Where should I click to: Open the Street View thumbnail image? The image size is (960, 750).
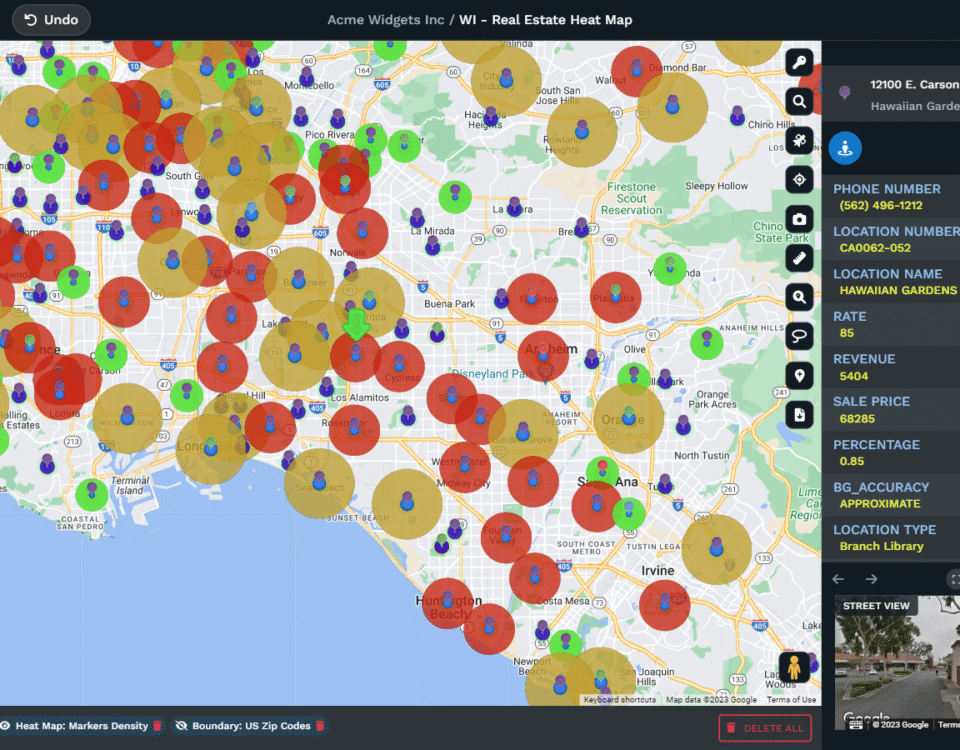(897, 665)
